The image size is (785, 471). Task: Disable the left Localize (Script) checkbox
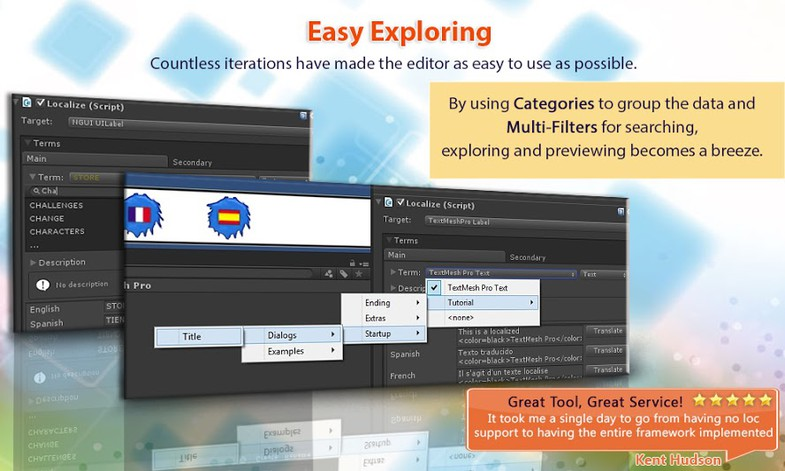click(x=40, y=103)
